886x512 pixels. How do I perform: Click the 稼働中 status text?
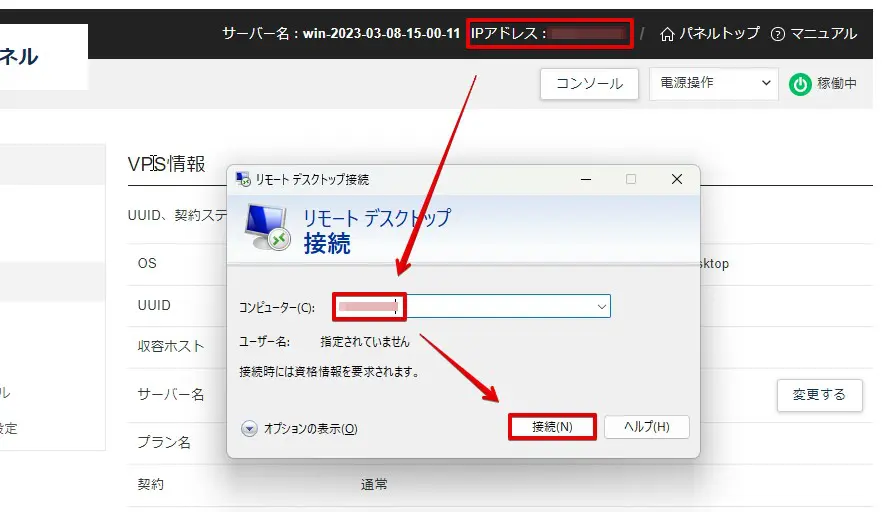click(836, 84)
